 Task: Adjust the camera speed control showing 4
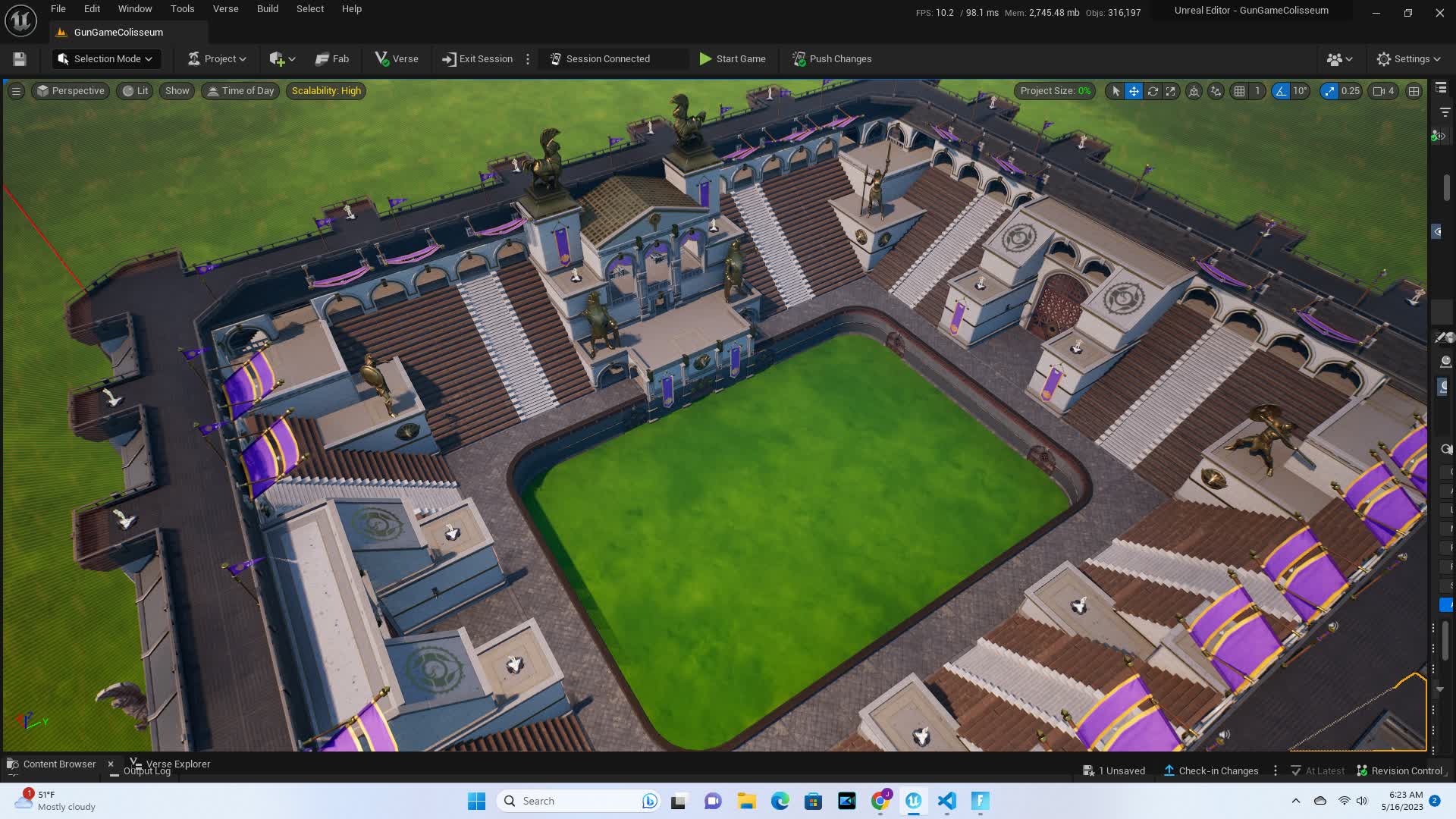[1382, 91]
